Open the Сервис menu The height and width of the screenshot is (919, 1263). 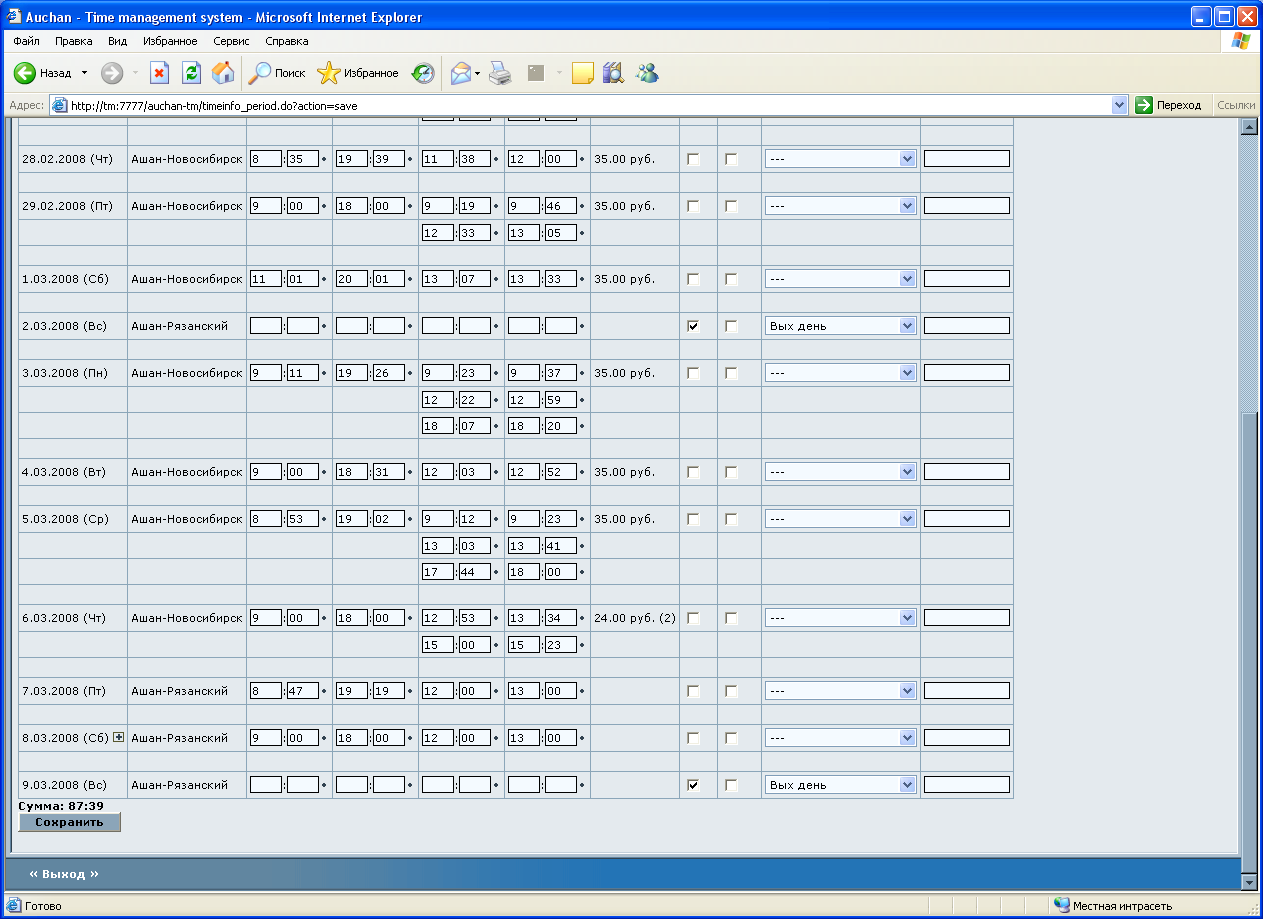231,41
